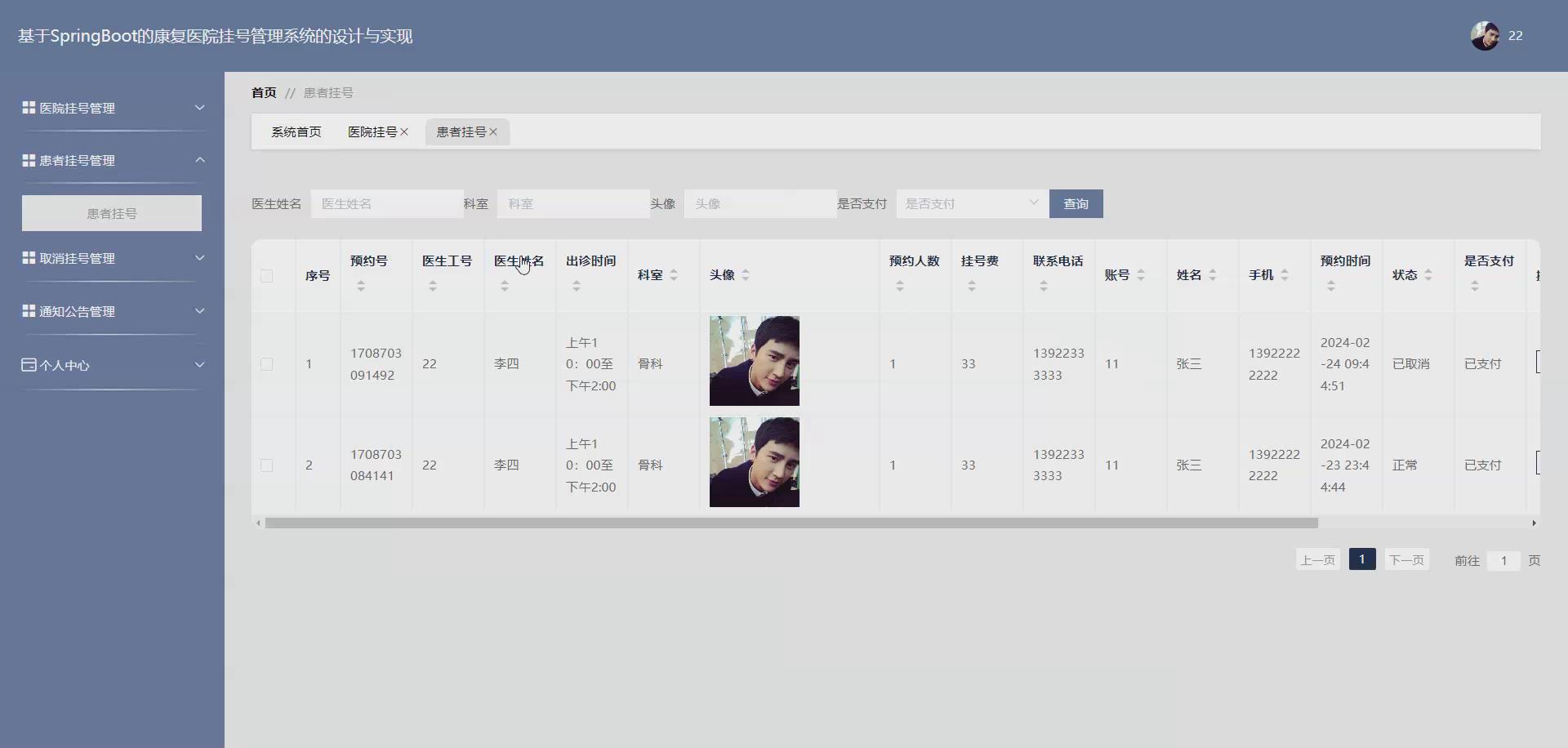Screen dimensions: 1568x748
Task: Focus the 科室 search field
Action: point(573,204)
